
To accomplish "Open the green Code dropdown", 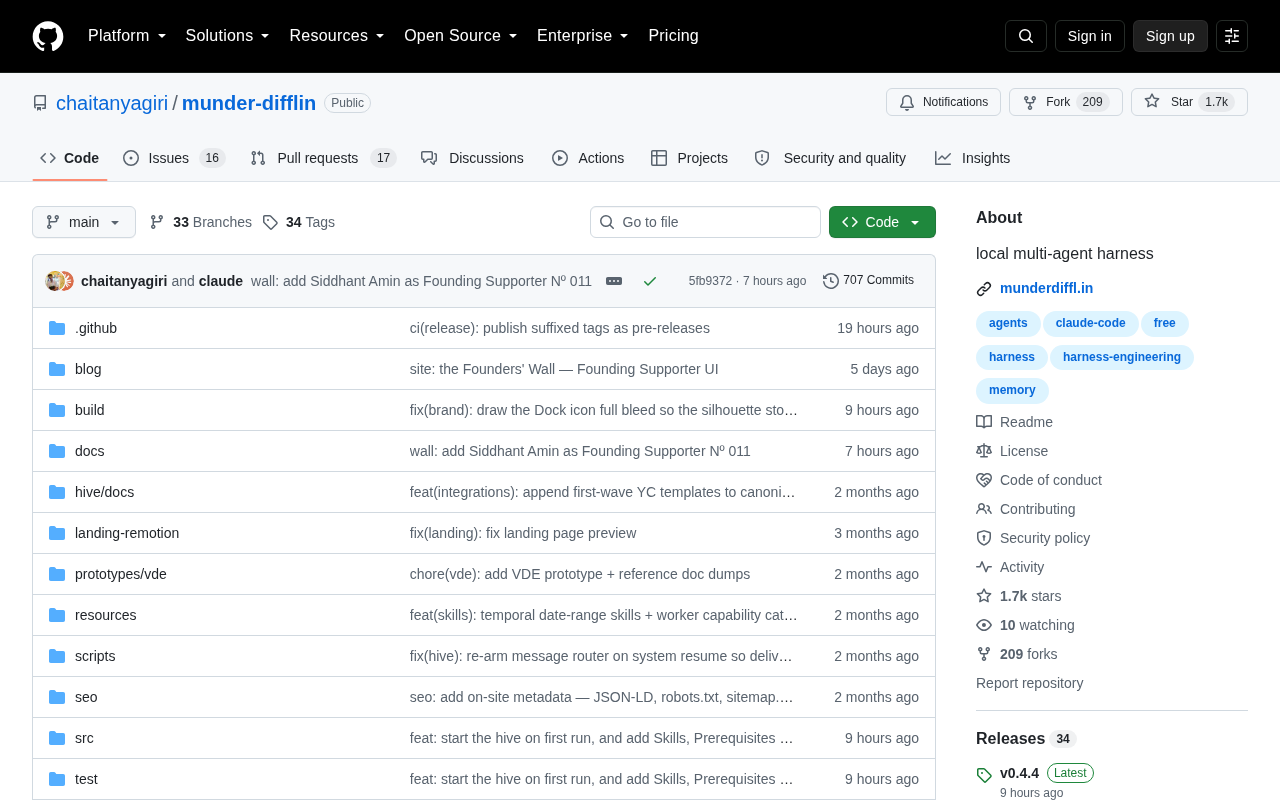I will pyautogui.click(x=882, y=222).
